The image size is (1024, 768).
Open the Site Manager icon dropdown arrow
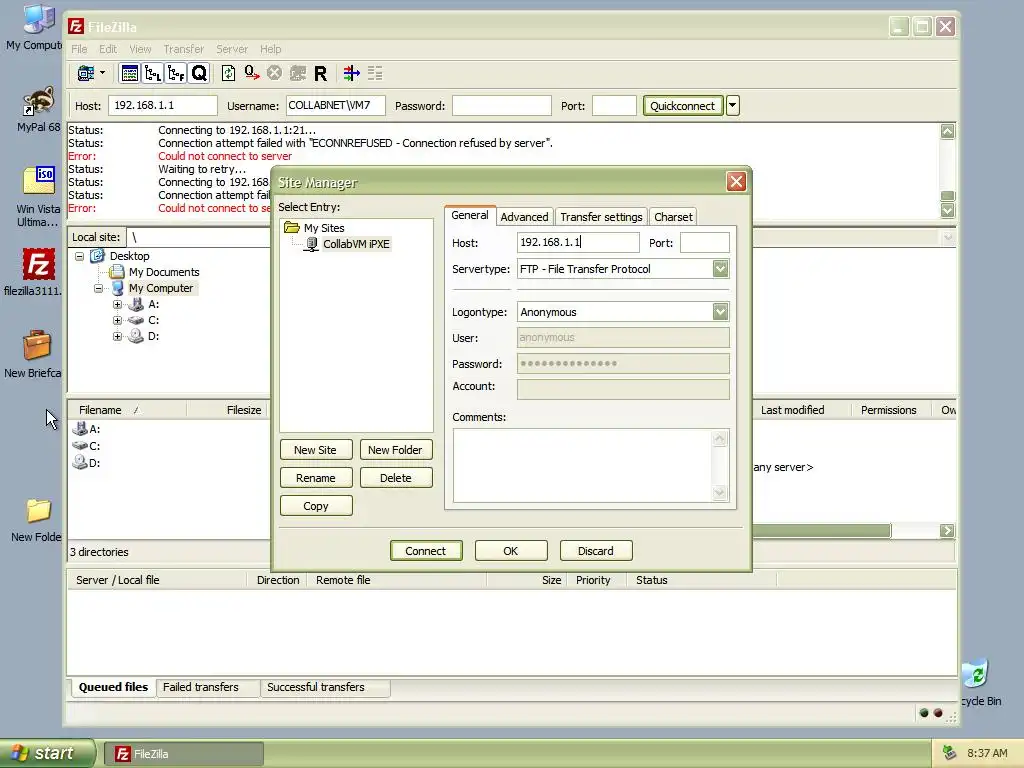click(x=103, y=73)
